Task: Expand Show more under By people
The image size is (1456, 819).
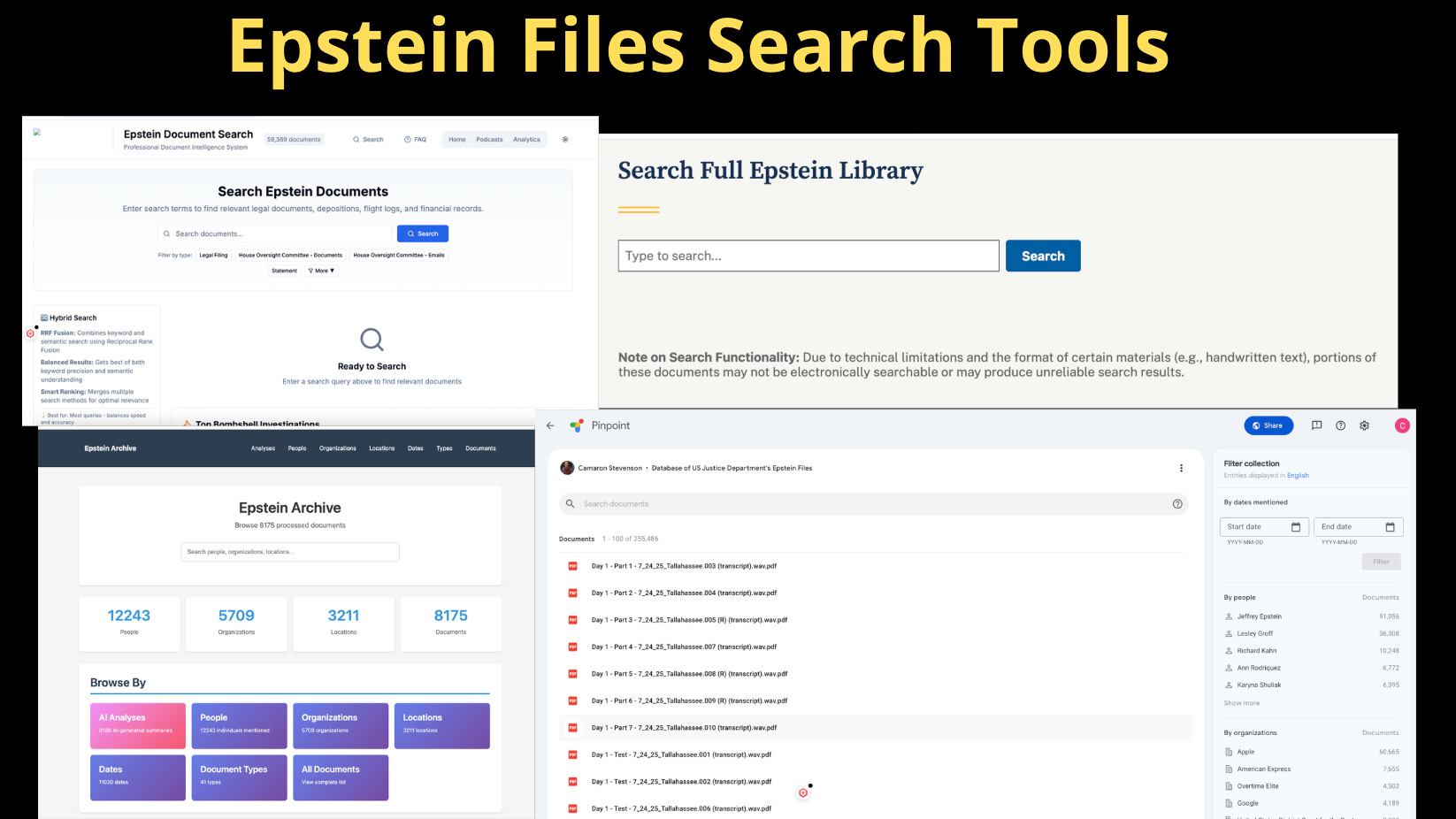Action: click(1241, 703)
